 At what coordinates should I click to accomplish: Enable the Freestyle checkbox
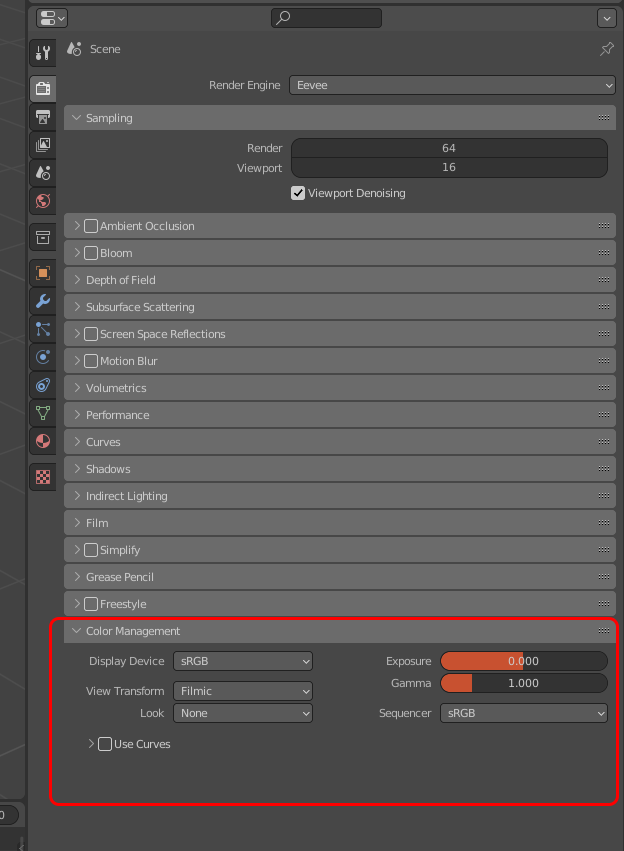(x=91, y=604)
